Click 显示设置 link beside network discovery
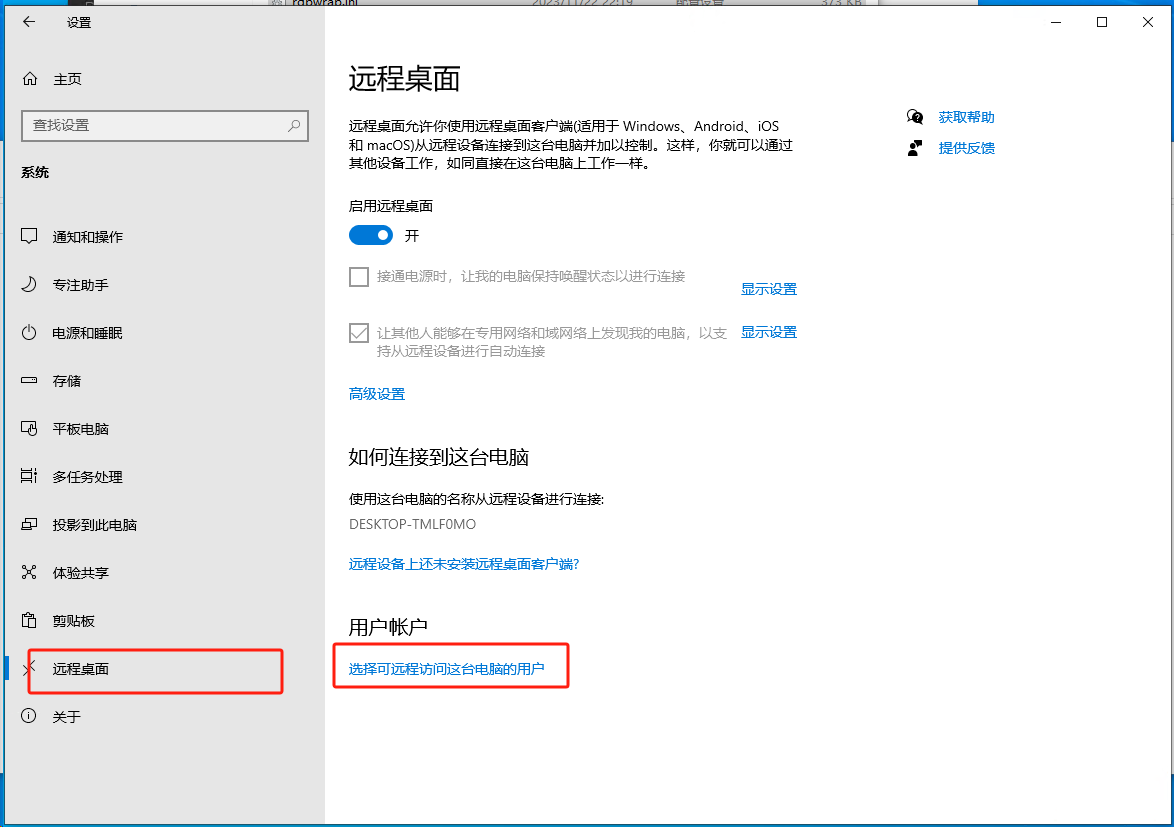1174x827 pixels. tap(769, 332)
